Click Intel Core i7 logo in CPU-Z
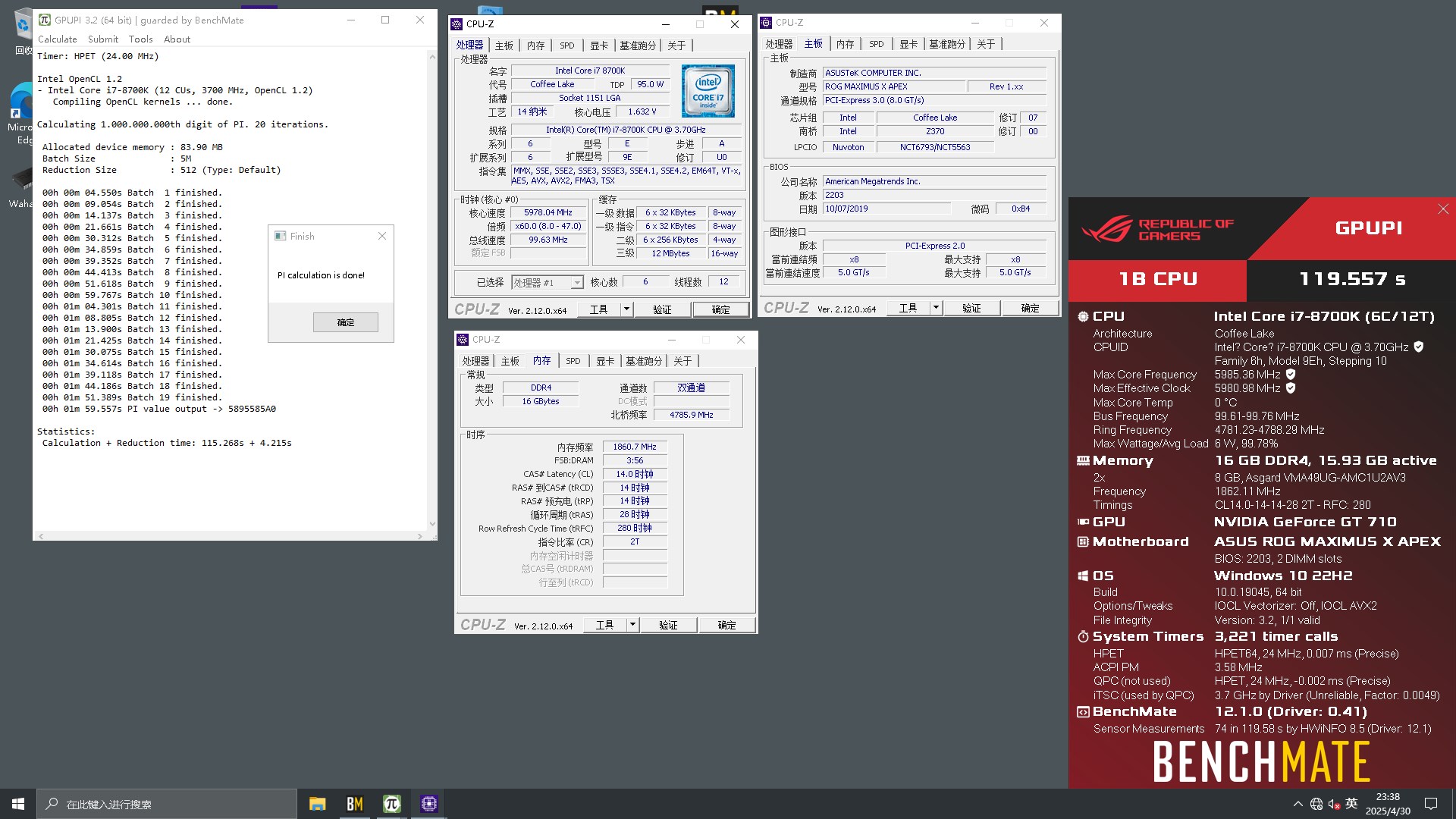 (708, 91)
